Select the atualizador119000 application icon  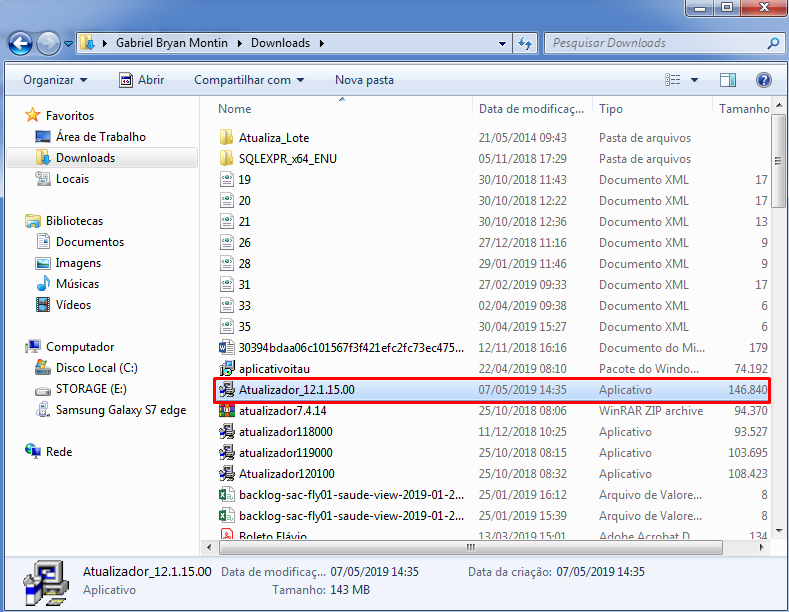(227, 453)
